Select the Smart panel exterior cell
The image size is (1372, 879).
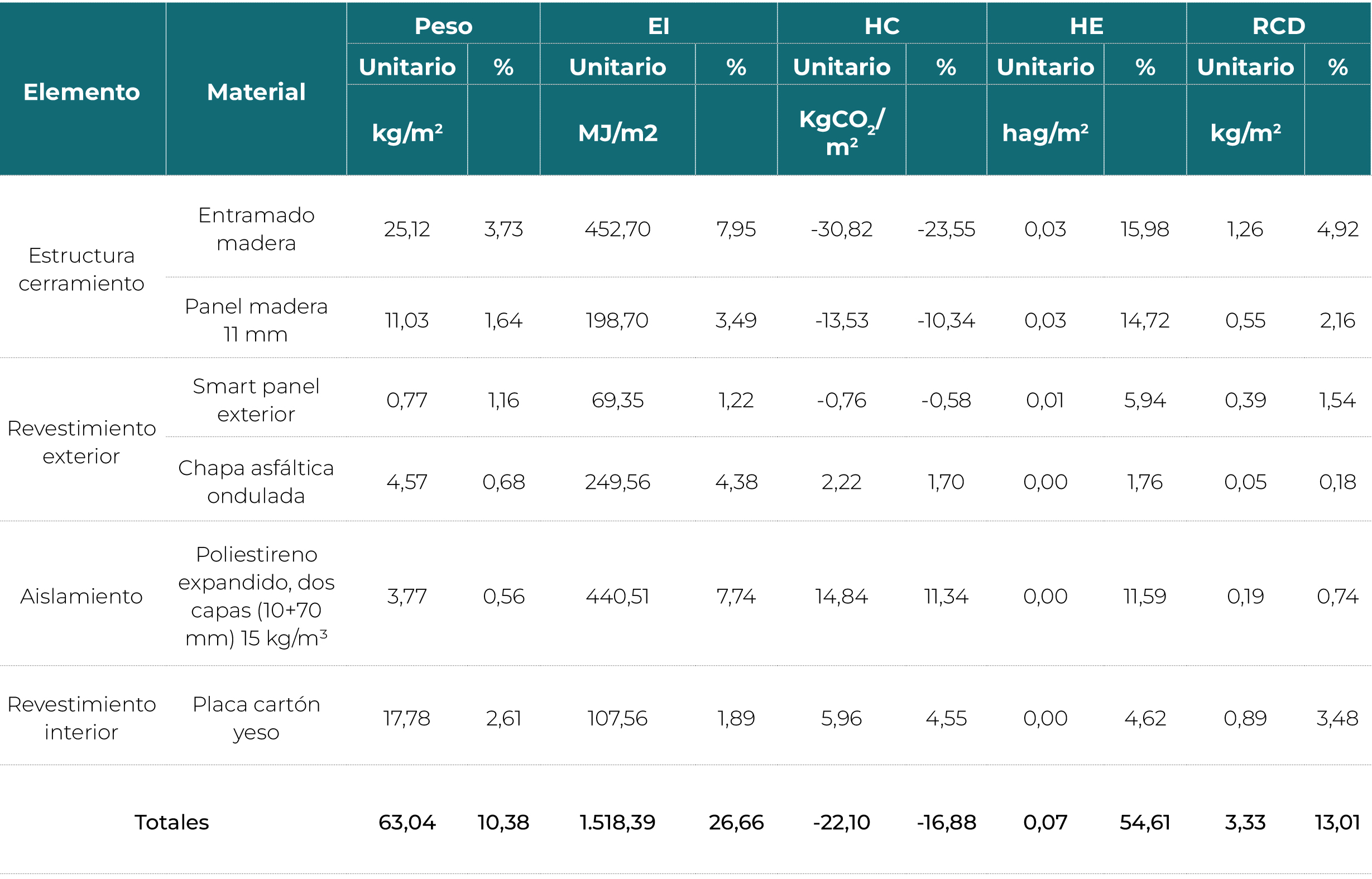256,400
